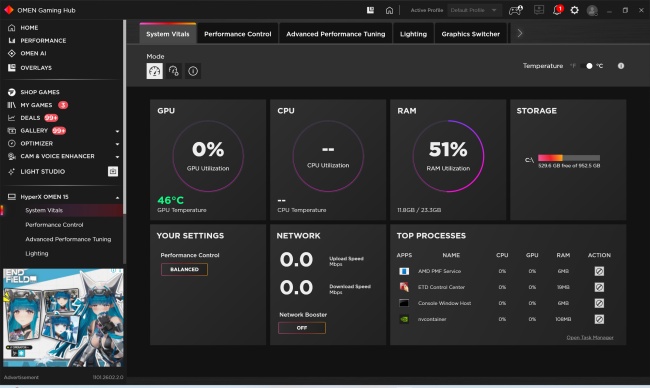Open the Active Profile dropdown
The width and height of the screenshot is (650, 388).
[x=474, y=10]
